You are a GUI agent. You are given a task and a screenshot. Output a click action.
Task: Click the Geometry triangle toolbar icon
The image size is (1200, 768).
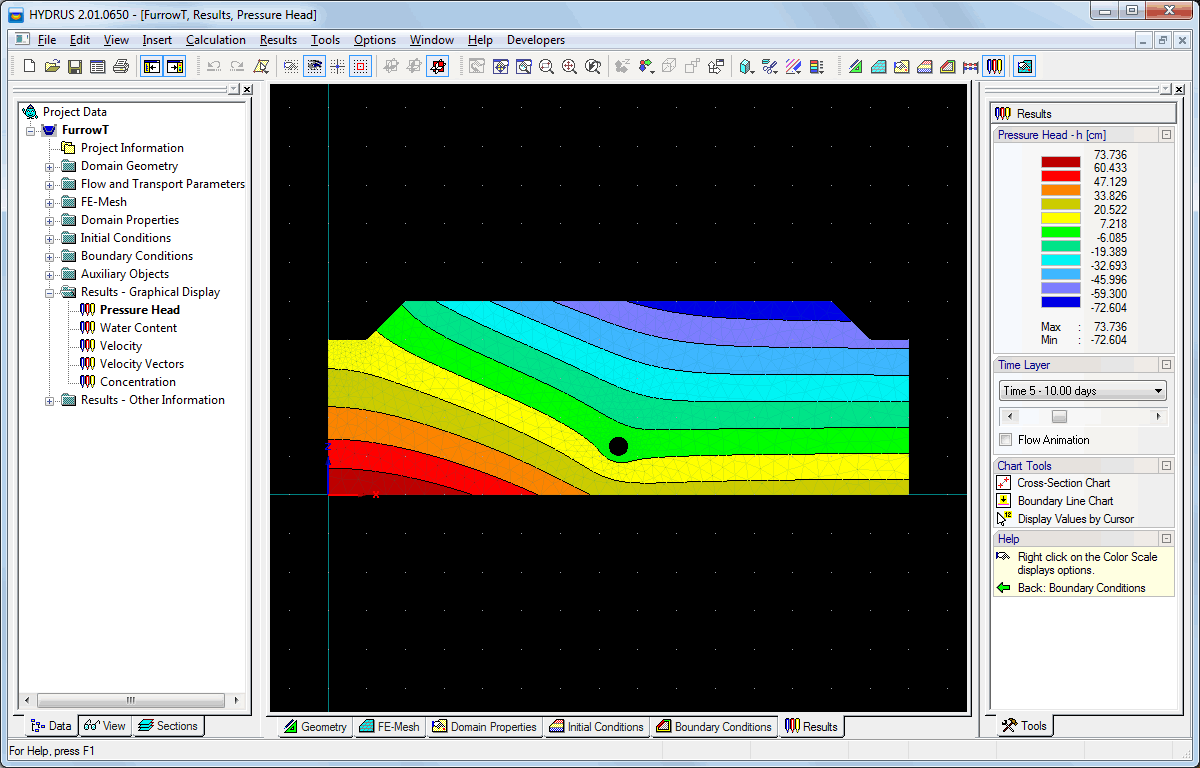pyautogui.click(x=855, y=67)
